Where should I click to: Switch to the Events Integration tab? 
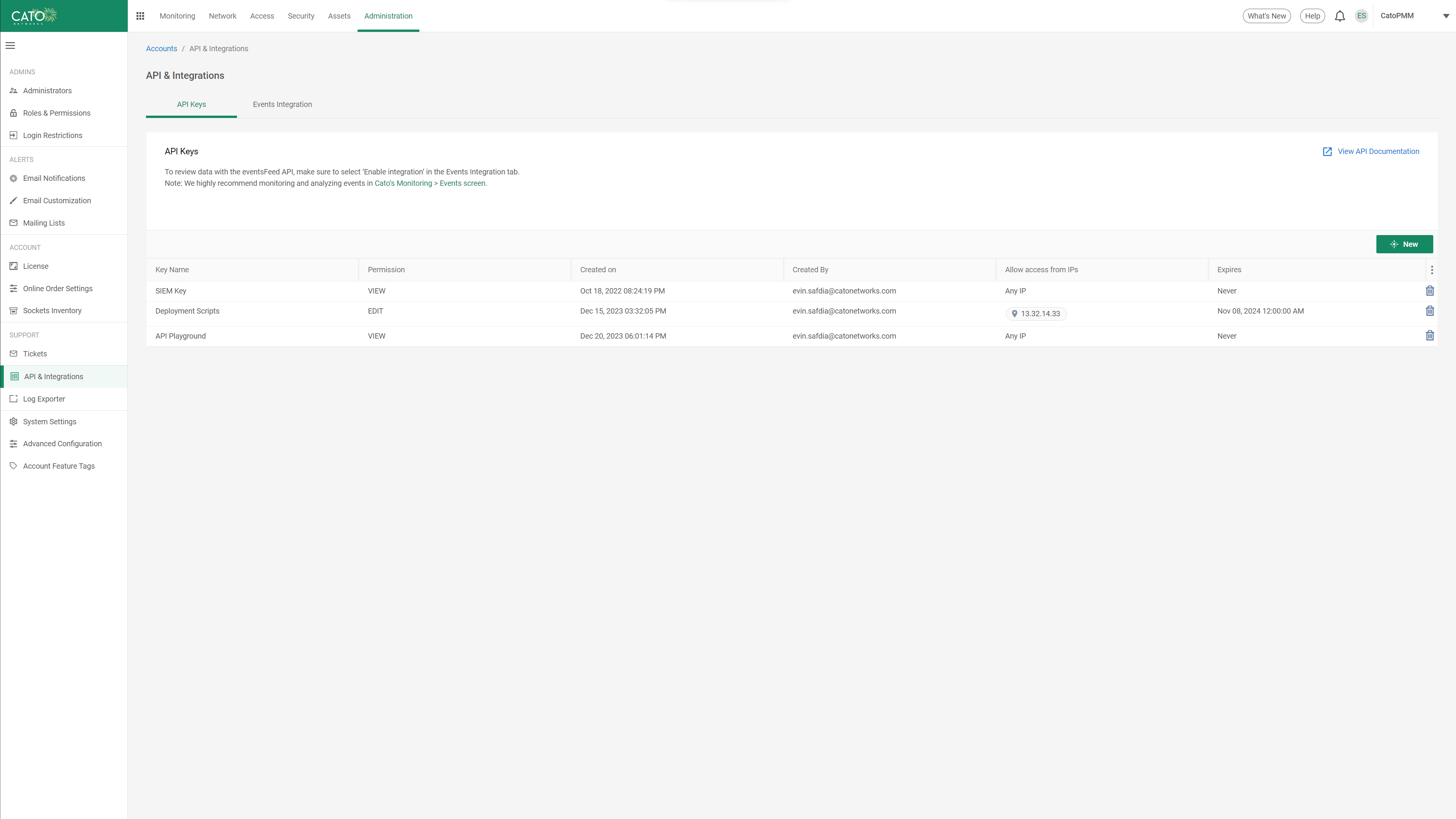point(282,104)
